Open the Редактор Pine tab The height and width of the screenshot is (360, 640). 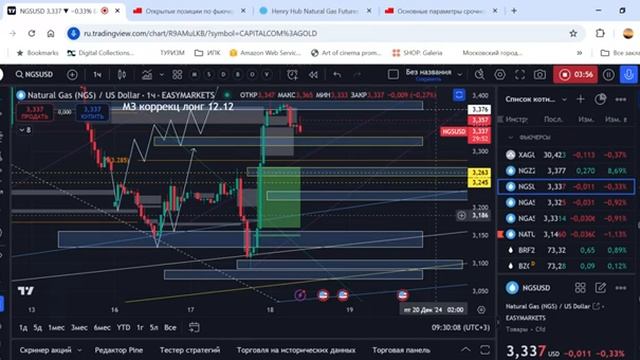(x=119, y=350)
